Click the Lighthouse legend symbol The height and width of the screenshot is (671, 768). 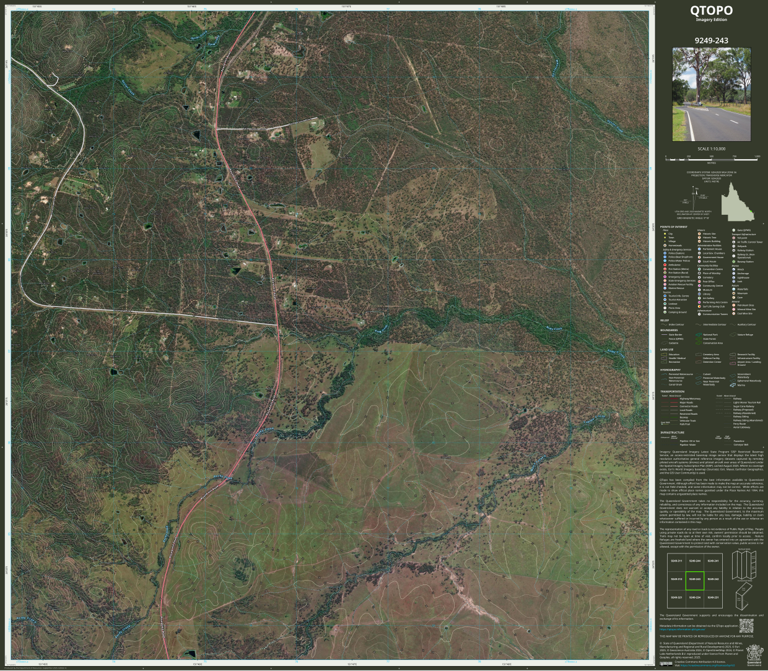734,278
